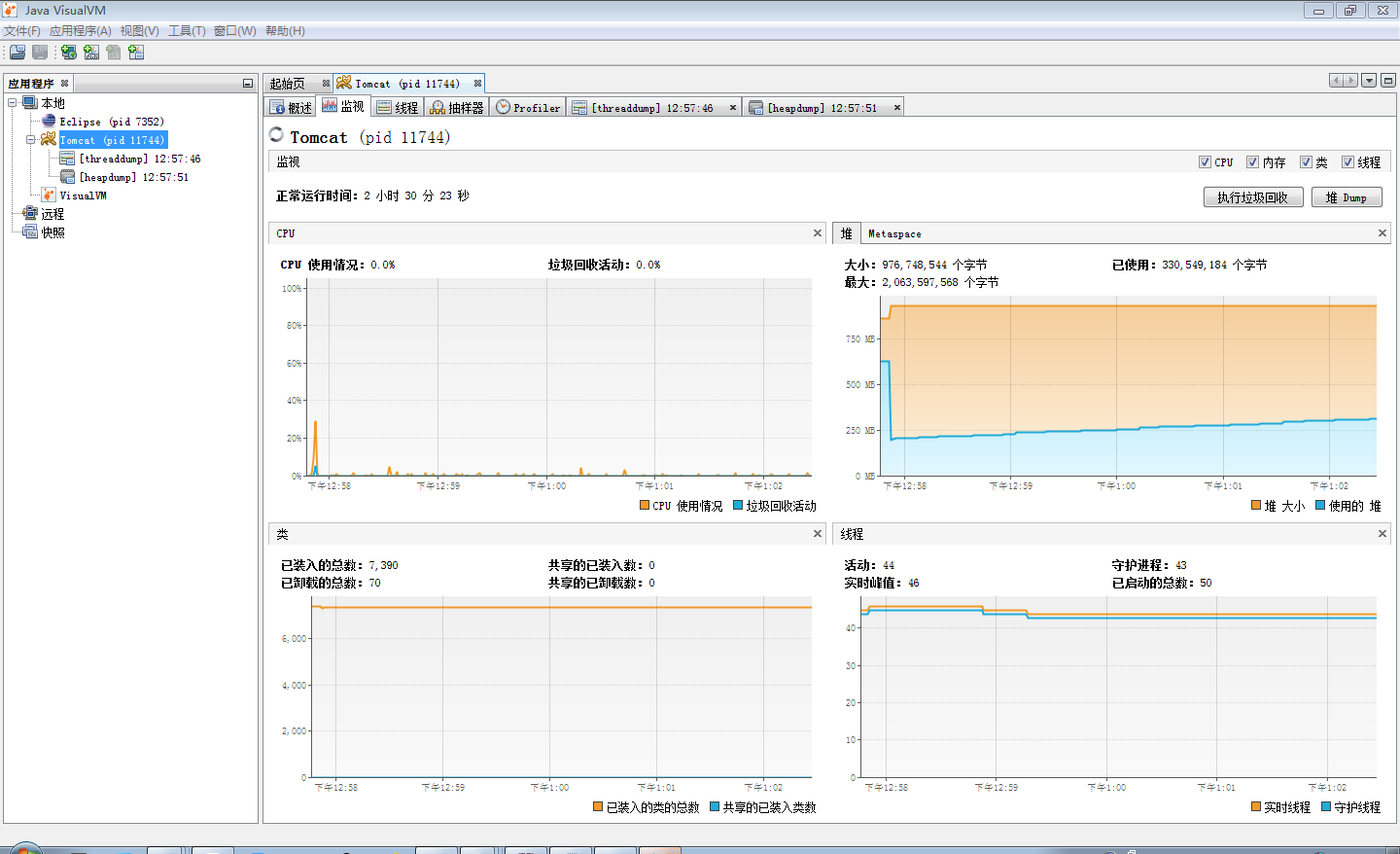Switch to the 抽样器 sampler tab
Screen dimensions: 1400x854
pos(457,107)
